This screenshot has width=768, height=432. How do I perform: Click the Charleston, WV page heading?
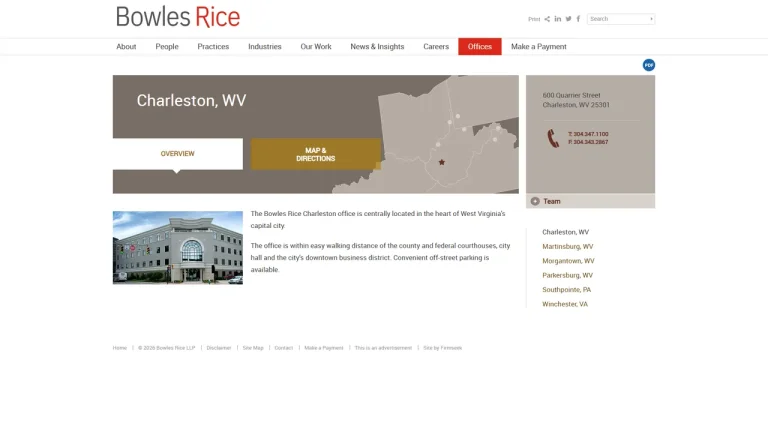point(192,100)
